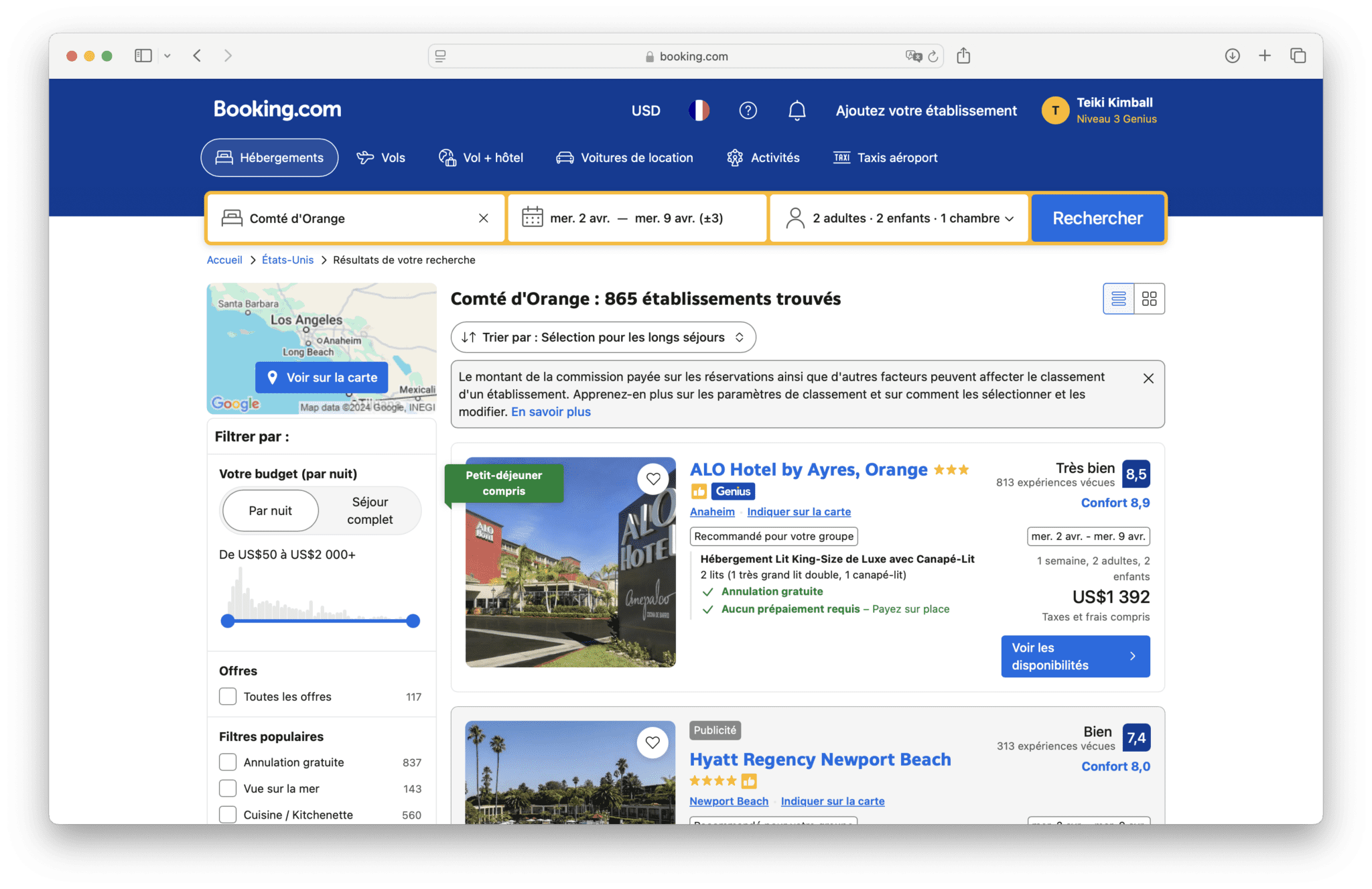This screenshot has height=889, width=1372.
Task: Click Voir sur la carte button
Action: tap(322, 378)
